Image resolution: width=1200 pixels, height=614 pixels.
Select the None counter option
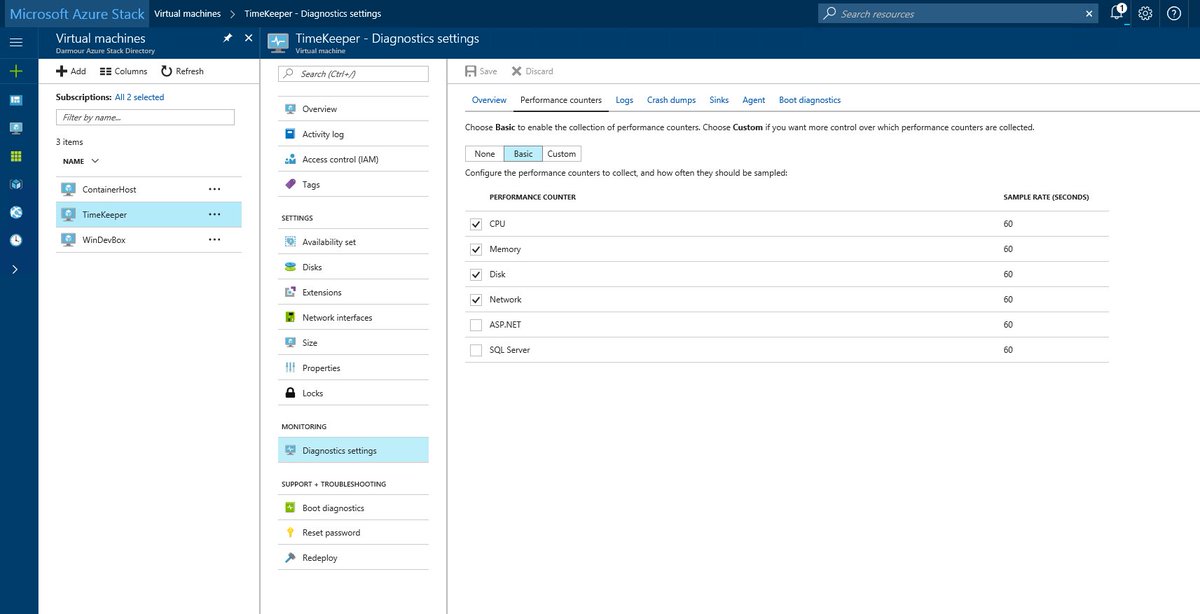coord(485,154)
